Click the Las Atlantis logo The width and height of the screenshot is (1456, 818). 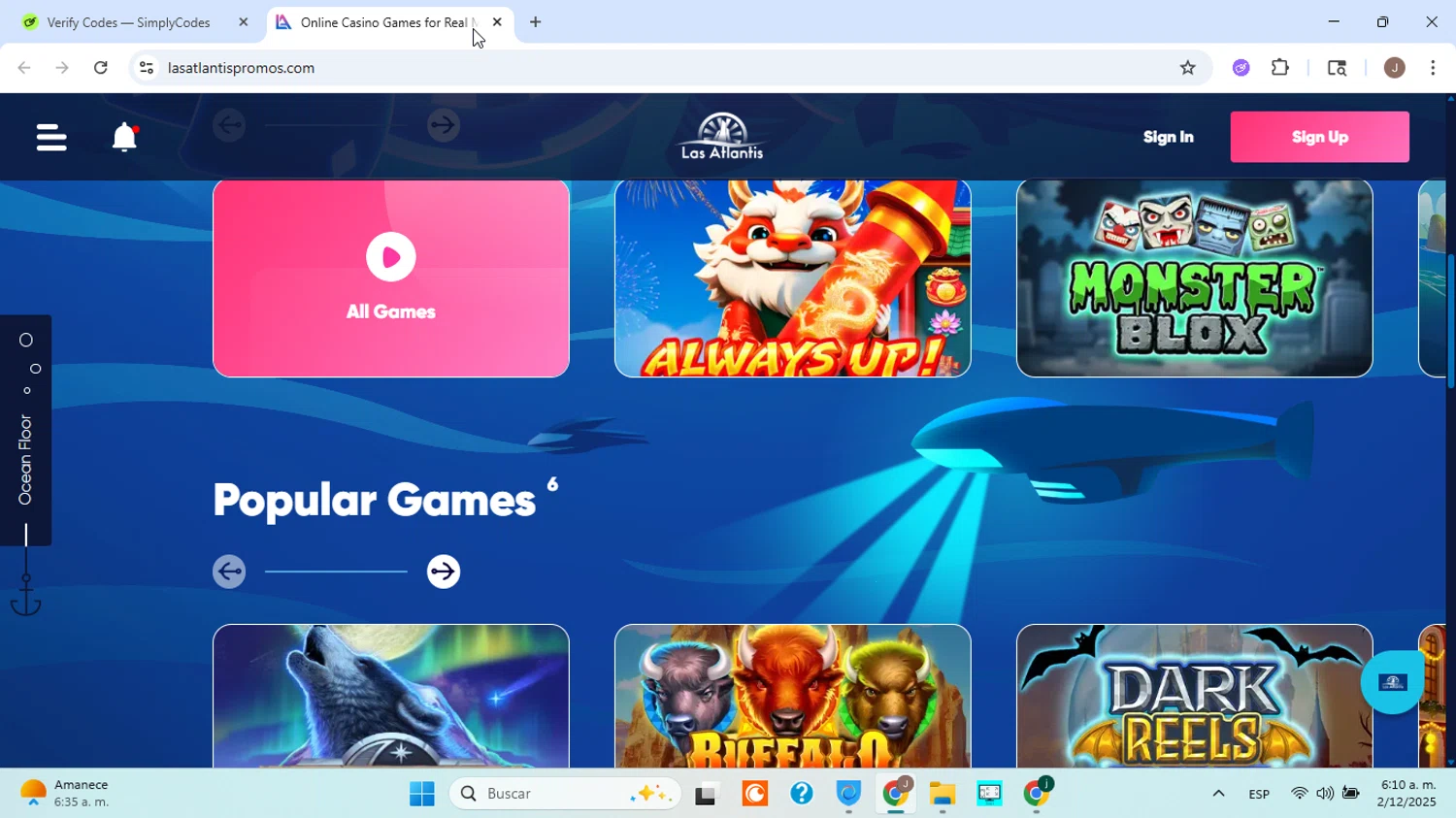[x=722, y=137]
